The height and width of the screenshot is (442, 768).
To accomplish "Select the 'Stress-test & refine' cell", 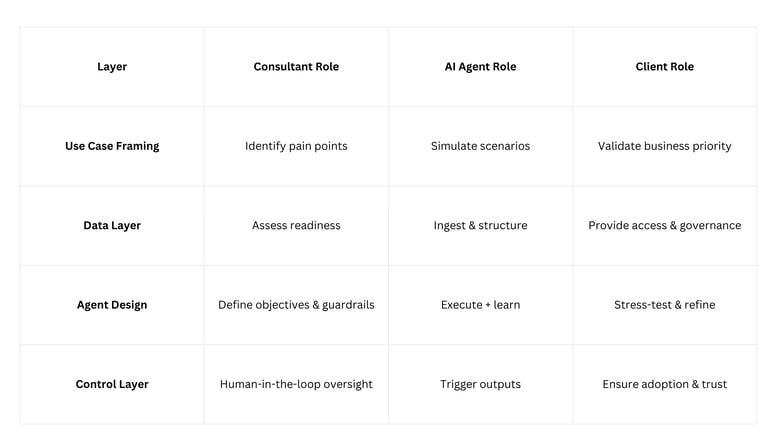I will [x=665, y=305].
